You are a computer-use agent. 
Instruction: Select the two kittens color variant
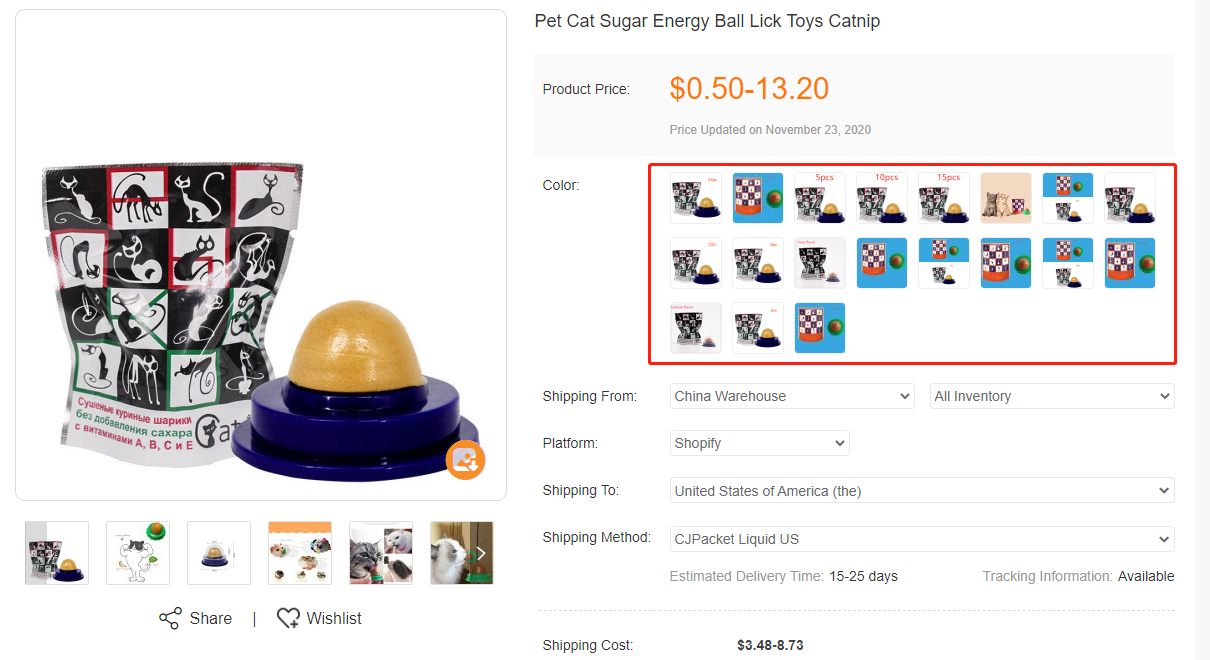coord(1006,198)
